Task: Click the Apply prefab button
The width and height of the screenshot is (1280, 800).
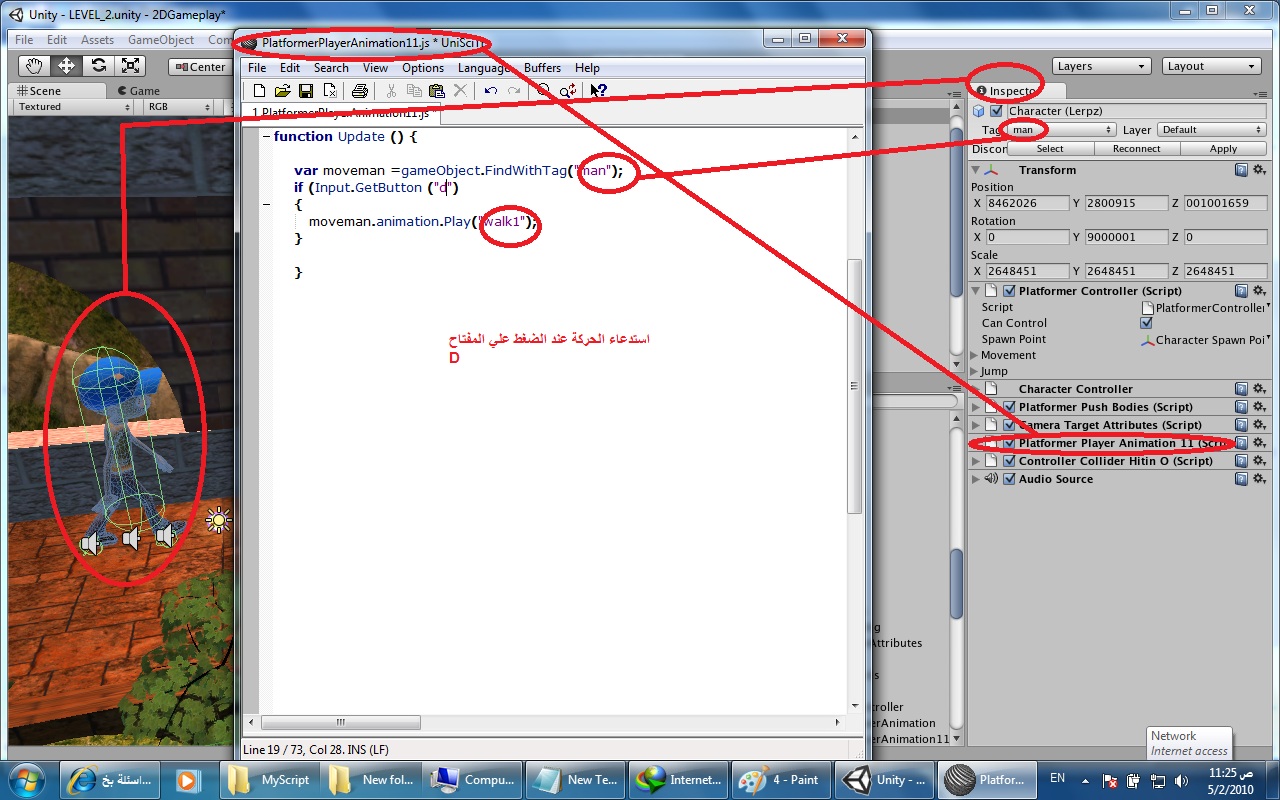Action: click(1224, 149)
